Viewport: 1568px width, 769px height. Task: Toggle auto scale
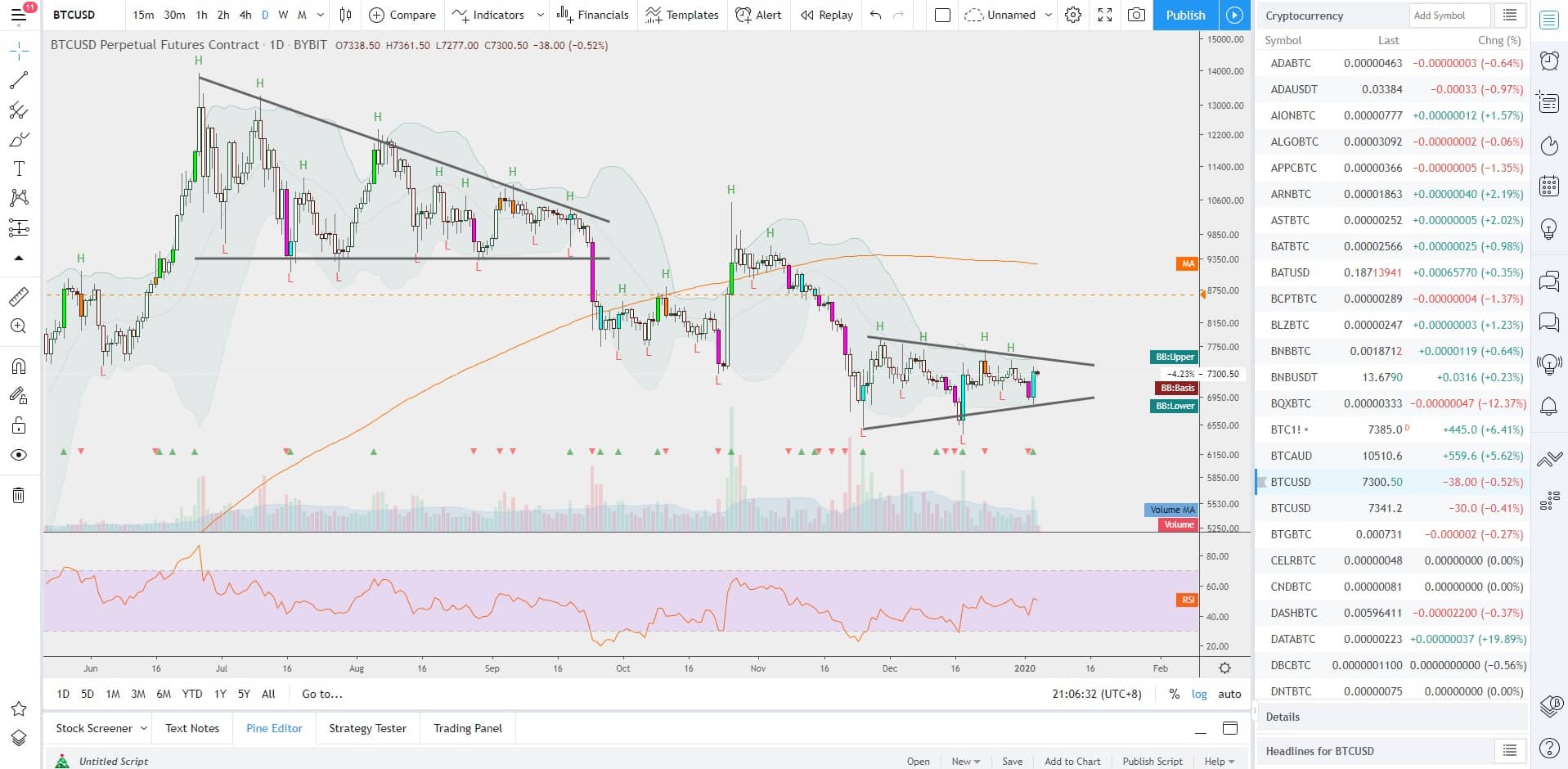click(x=1229, y=694)
